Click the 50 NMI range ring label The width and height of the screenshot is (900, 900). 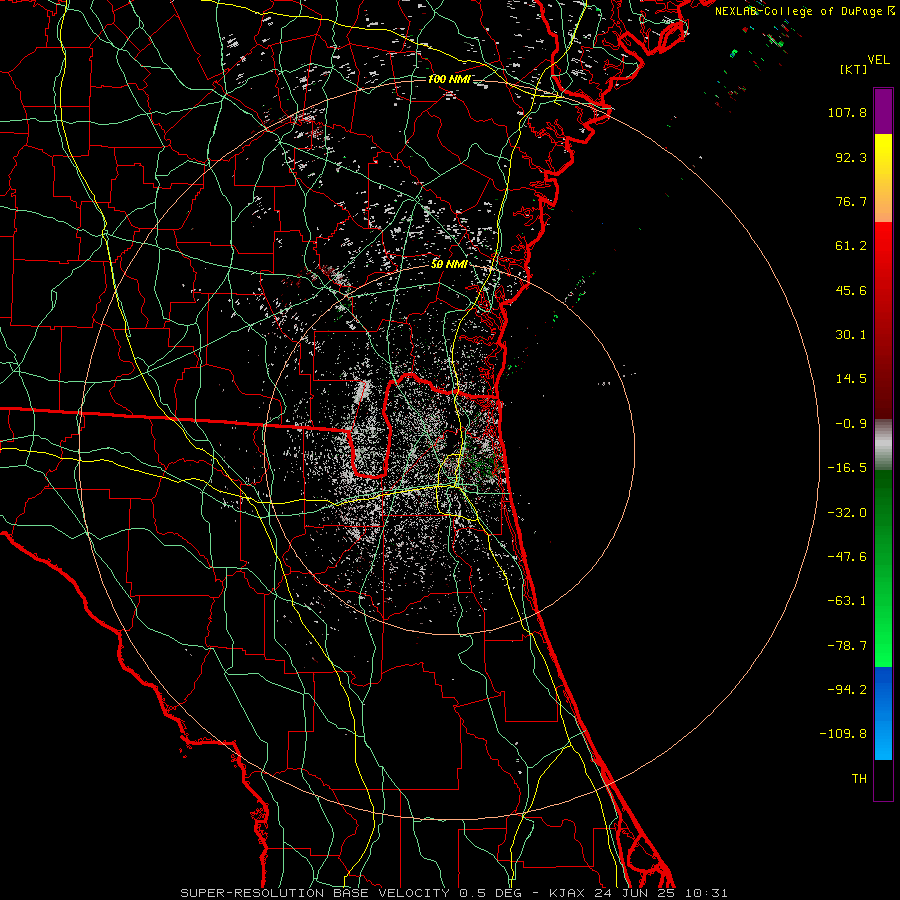click(449, 265)
